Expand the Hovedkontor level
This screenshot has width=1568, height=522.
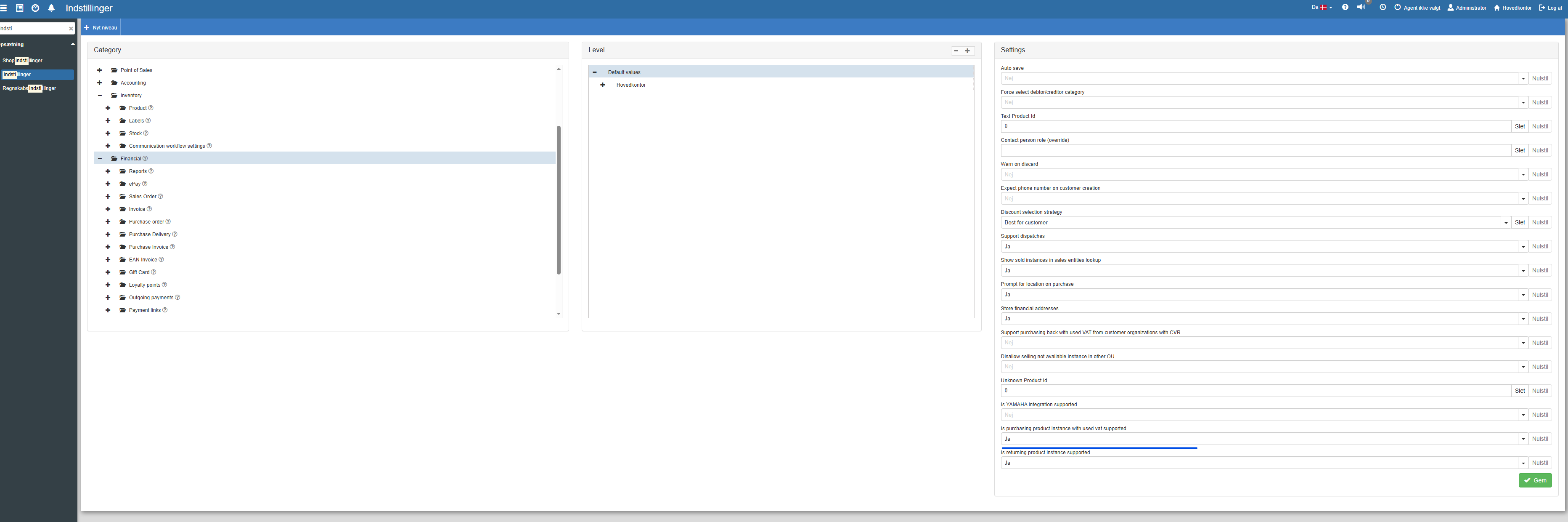[x=603, y=85]
